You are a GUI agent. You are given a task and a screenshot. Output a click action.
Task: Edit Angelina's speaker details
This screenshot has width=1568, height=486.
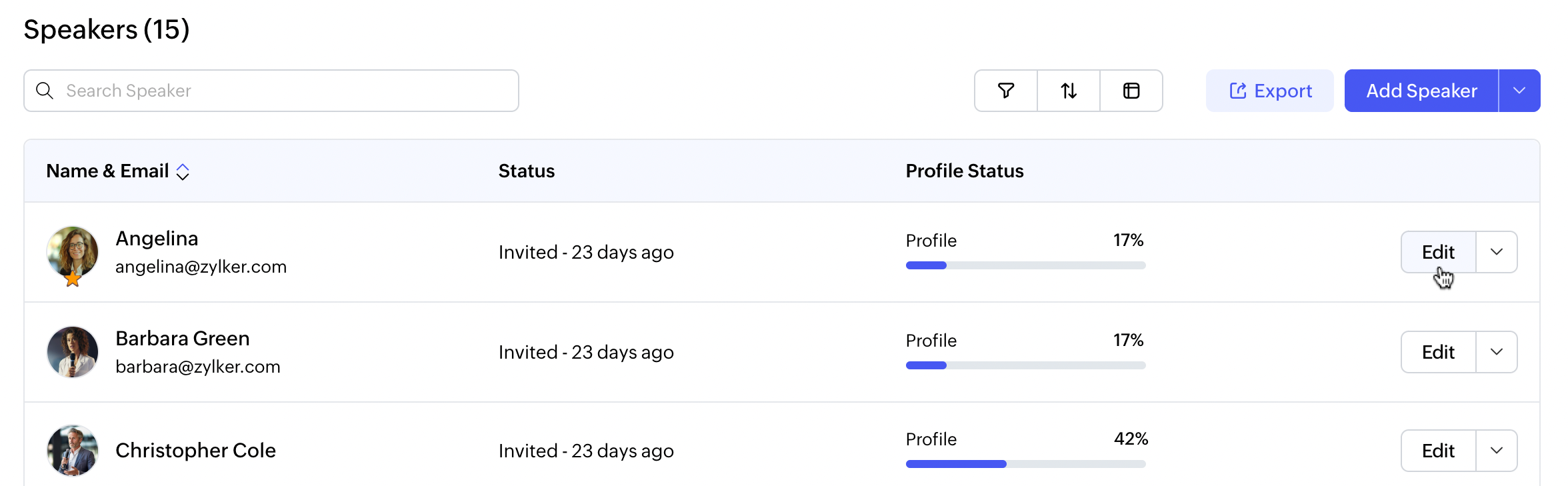coord(1438,252)
